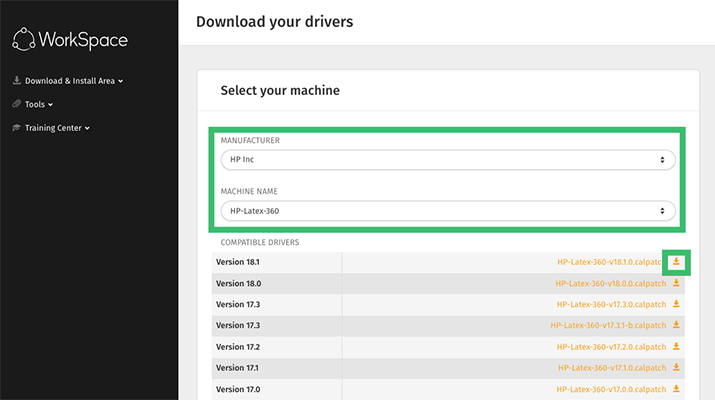The height and width of the screenshot is (400, 715).
Task: Expand the Download & Install Area menu
Action: (x=74, y=81)
